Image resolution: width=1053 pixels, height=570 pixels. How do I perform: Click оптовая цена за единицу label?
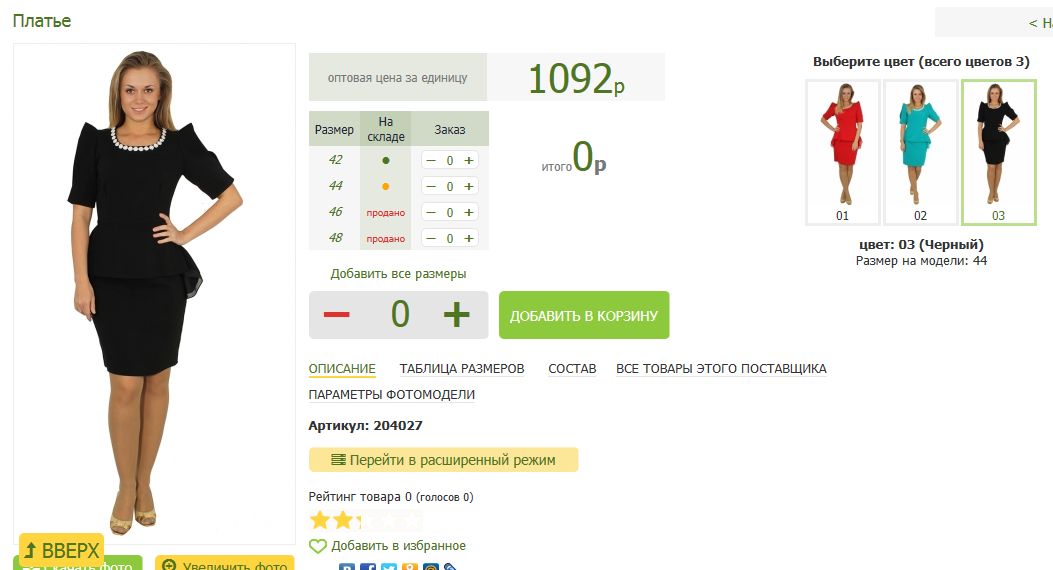click(x=398, y=78)
